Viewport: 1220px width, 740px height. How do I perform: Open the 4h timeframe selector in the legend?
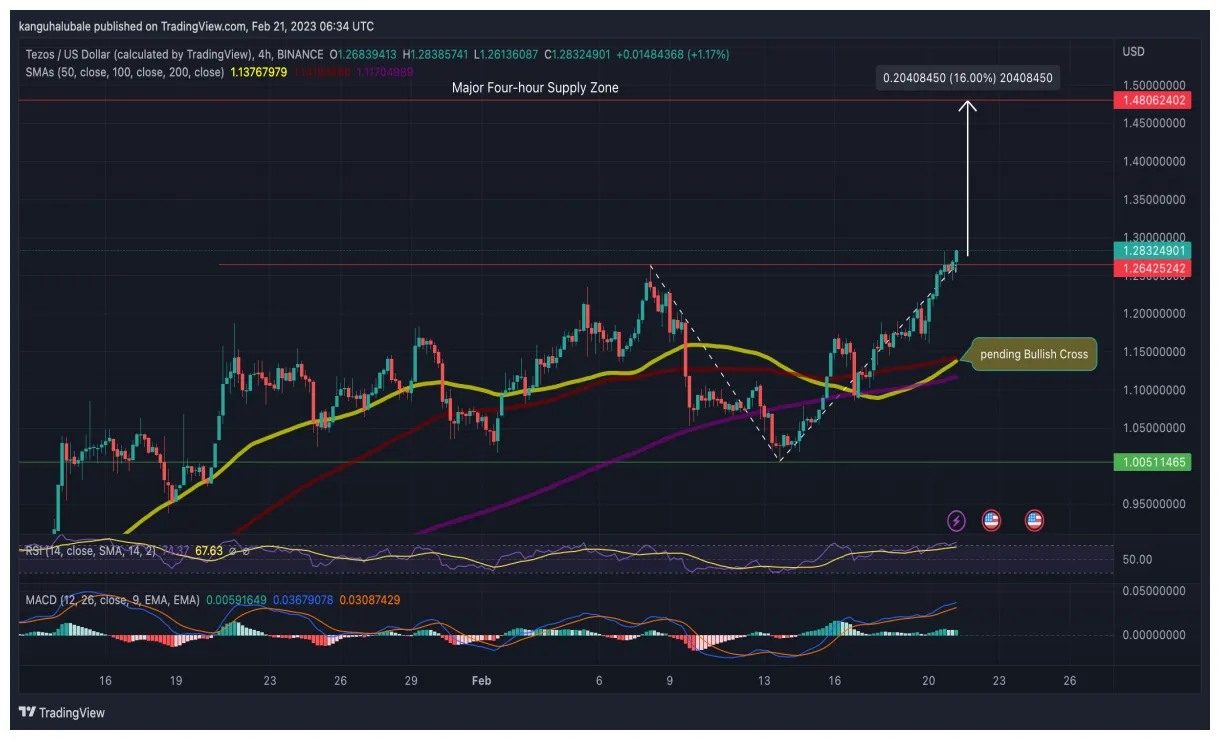[264, 52]
